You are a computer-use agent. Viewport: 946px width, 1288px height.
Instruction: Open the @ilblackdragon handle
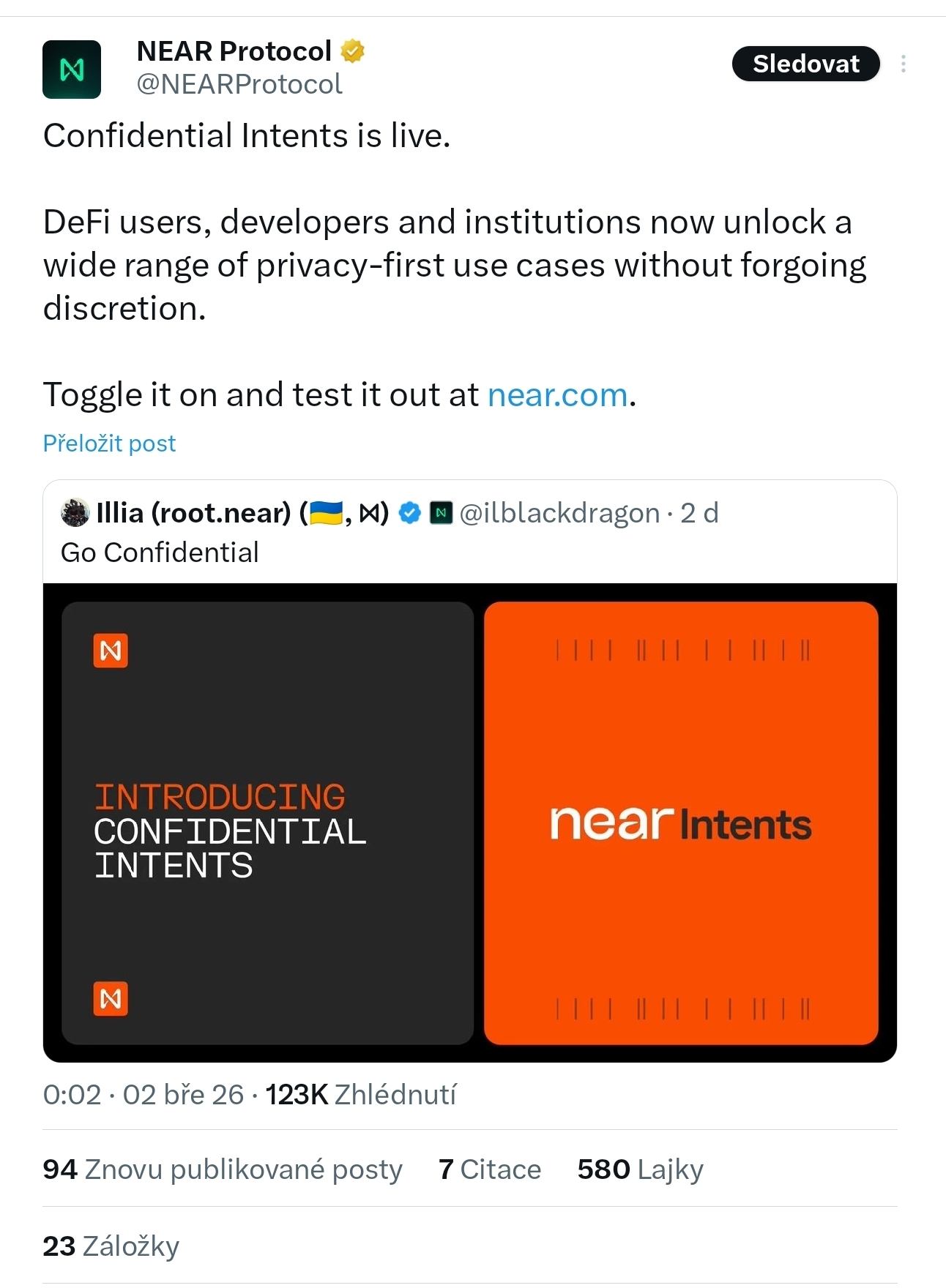[559, 513]
